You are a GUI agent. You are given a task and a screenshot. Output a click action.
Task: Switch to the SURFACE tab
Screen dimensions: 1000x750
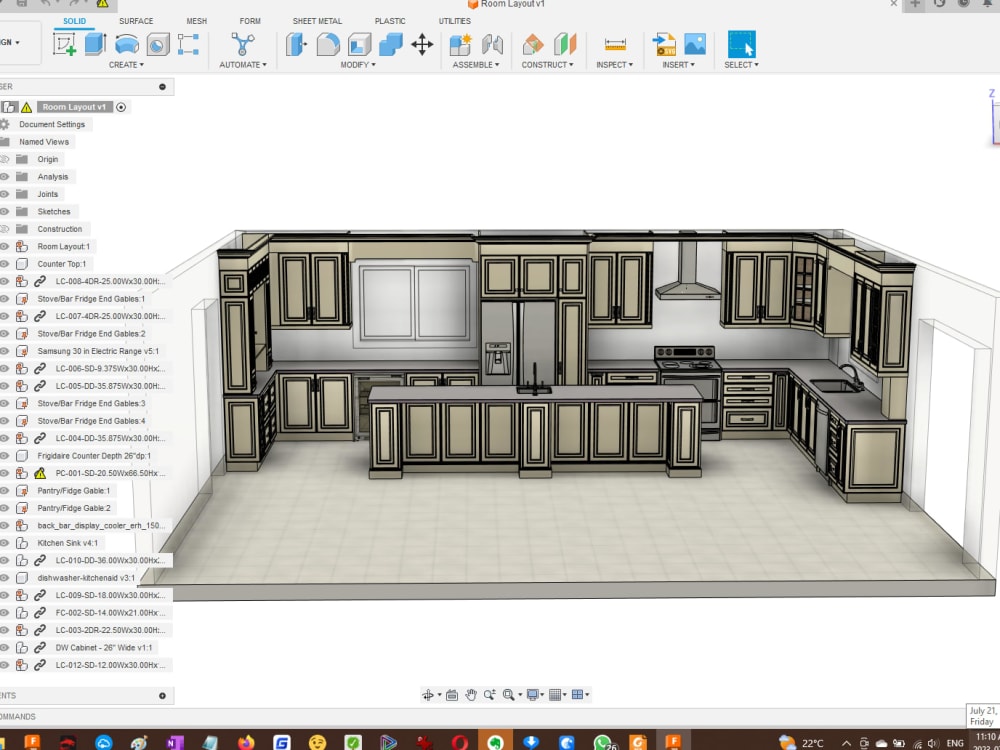pos(136,20)
